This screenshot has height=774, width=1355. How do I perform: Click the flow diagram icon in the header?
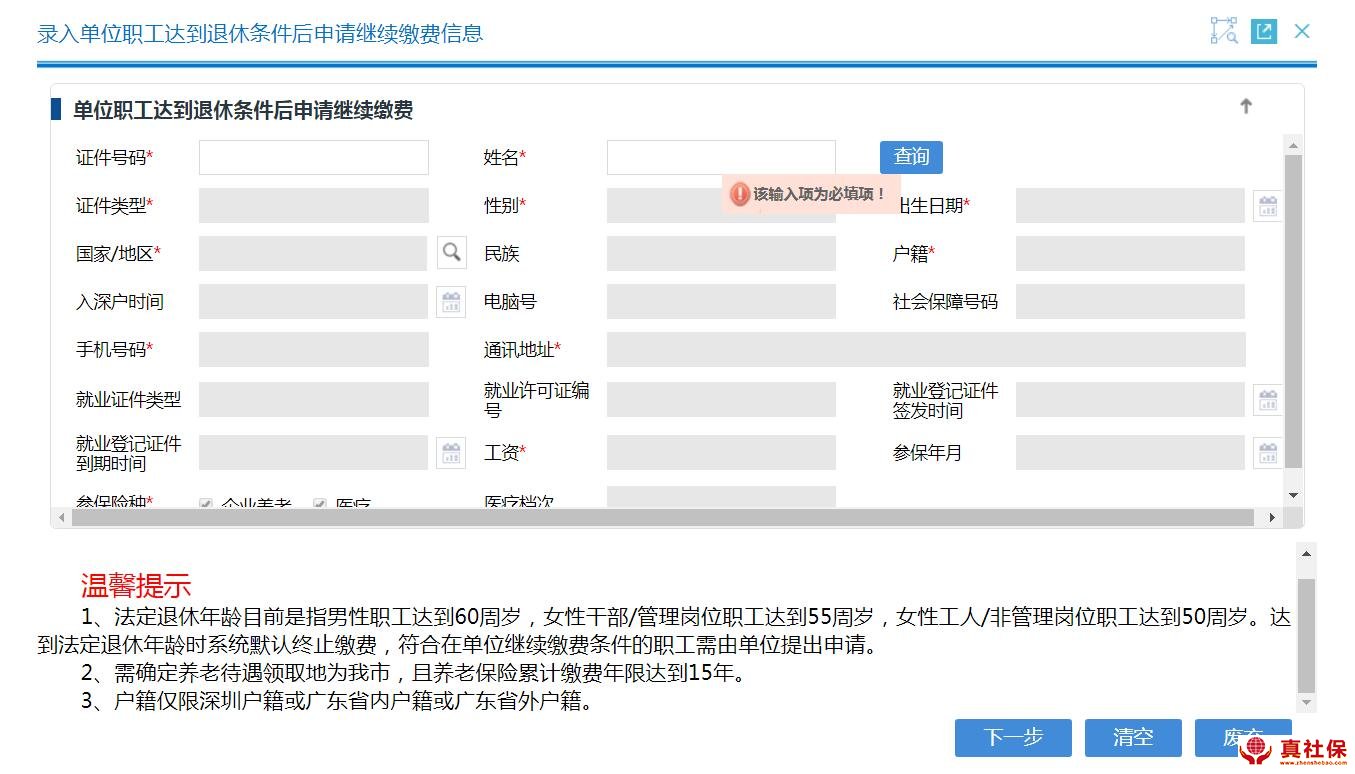[1224, 31]
